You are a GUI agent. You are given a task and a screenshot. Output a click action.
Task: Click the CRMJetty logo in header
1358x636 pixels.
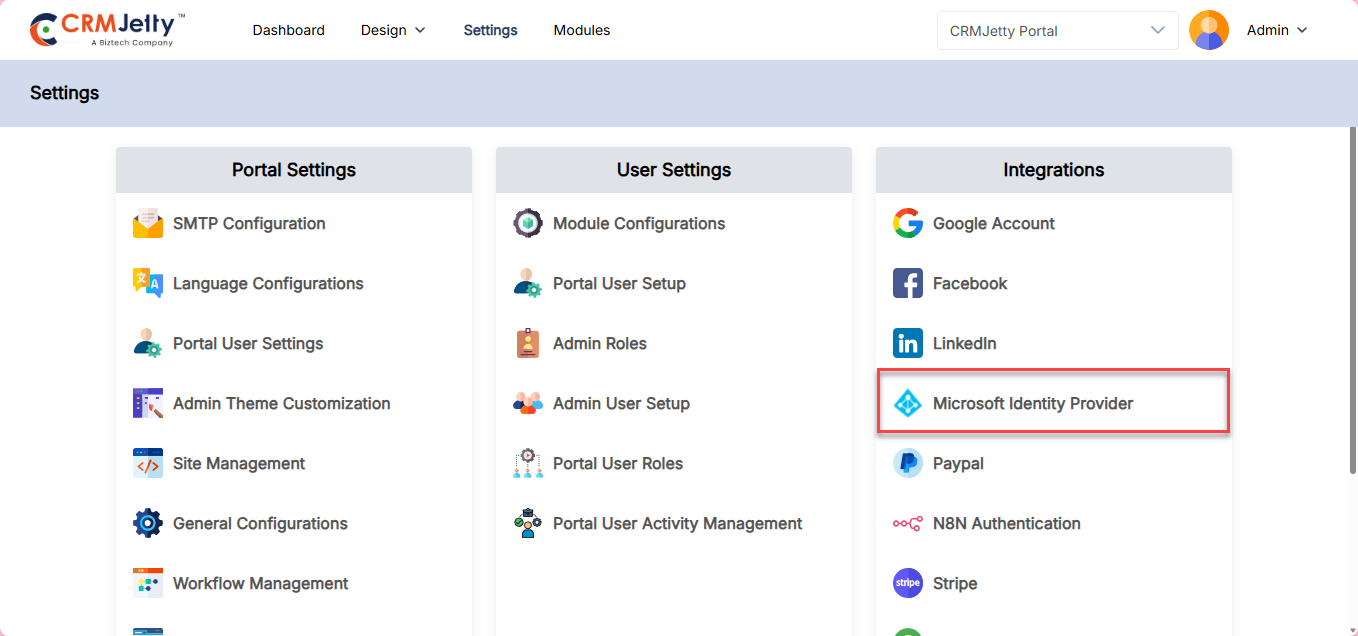(x=107, y=30)
